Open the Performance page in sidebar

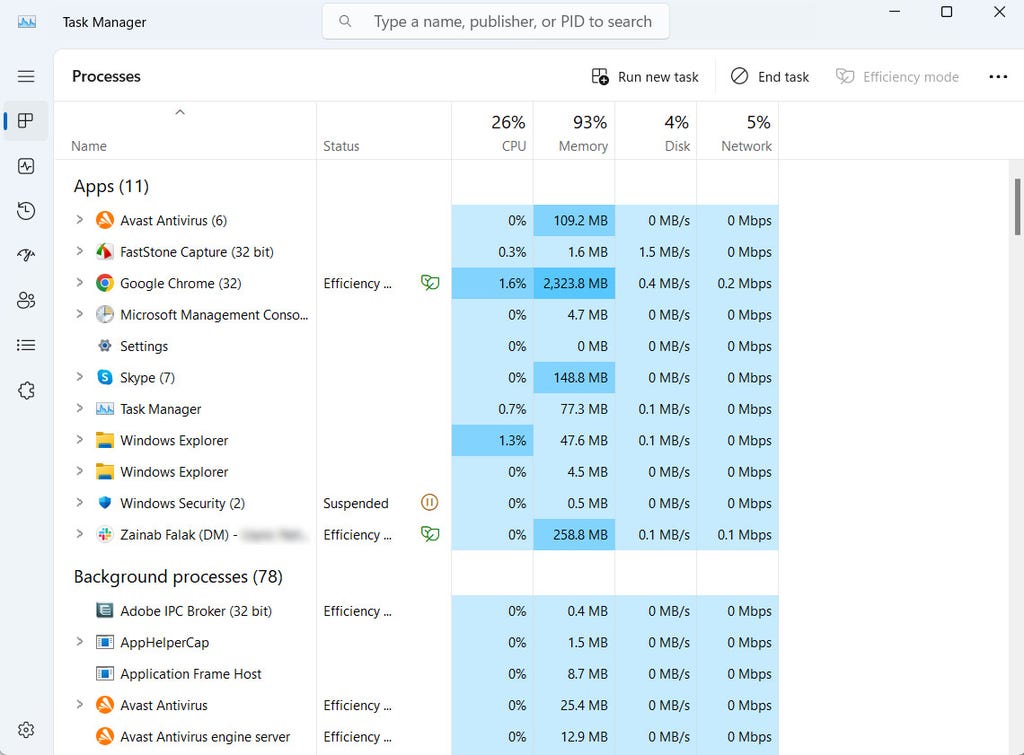[27, 166]
